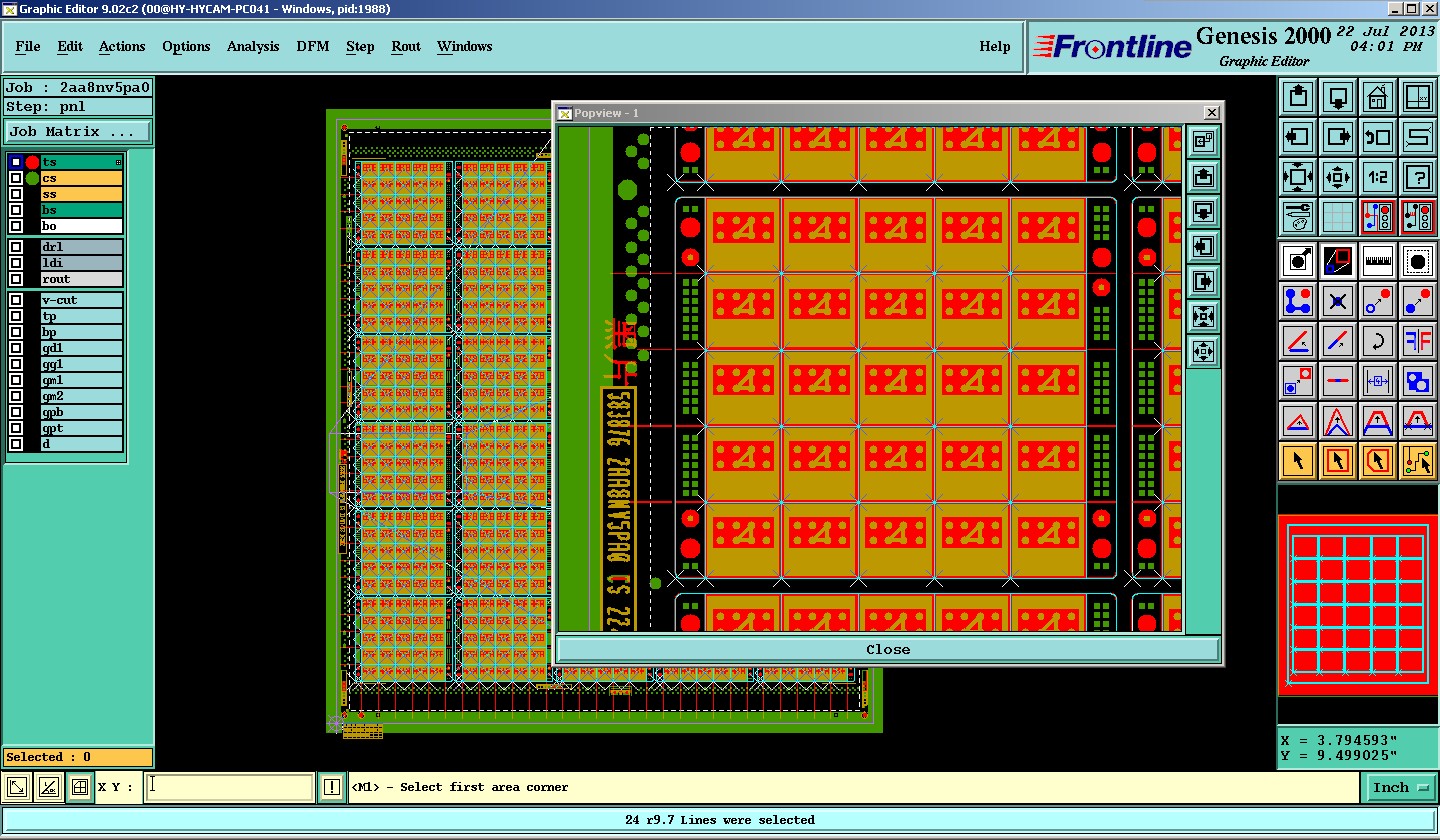
Task: Click the ruler measure tool icon
Action: (1378, 261)
